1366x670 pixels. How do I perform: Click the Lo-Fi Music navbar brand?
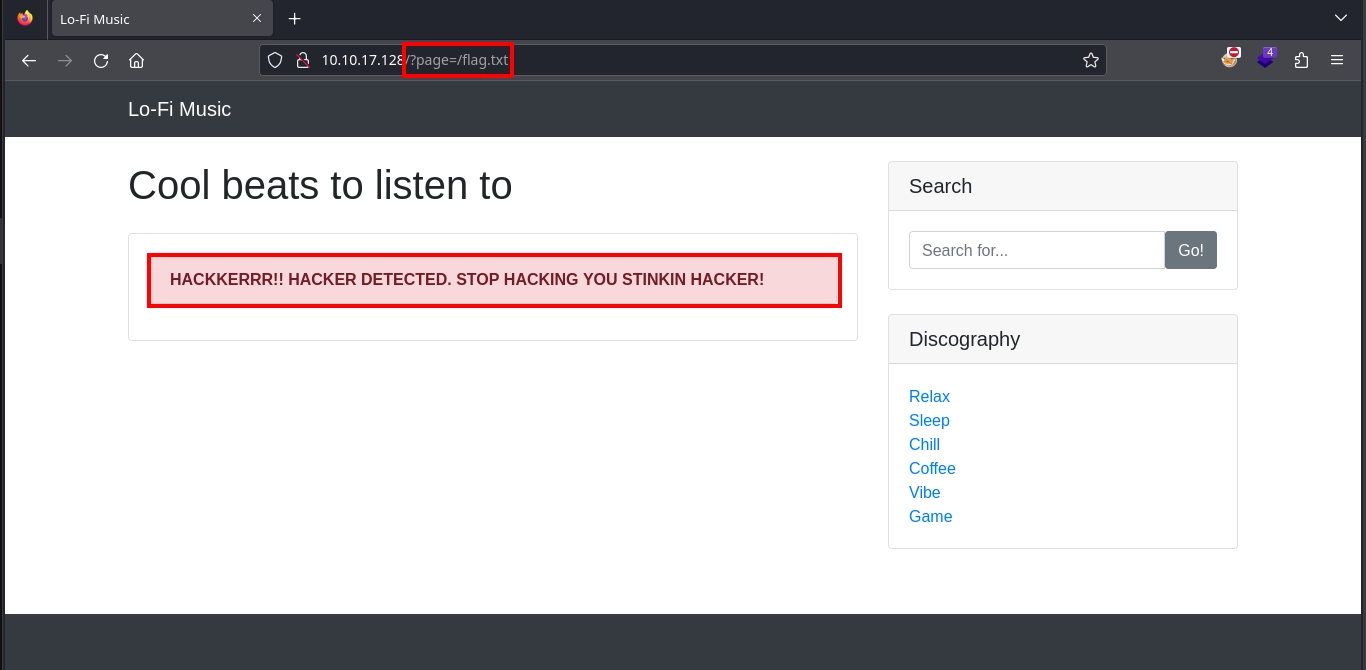point(179,109)
